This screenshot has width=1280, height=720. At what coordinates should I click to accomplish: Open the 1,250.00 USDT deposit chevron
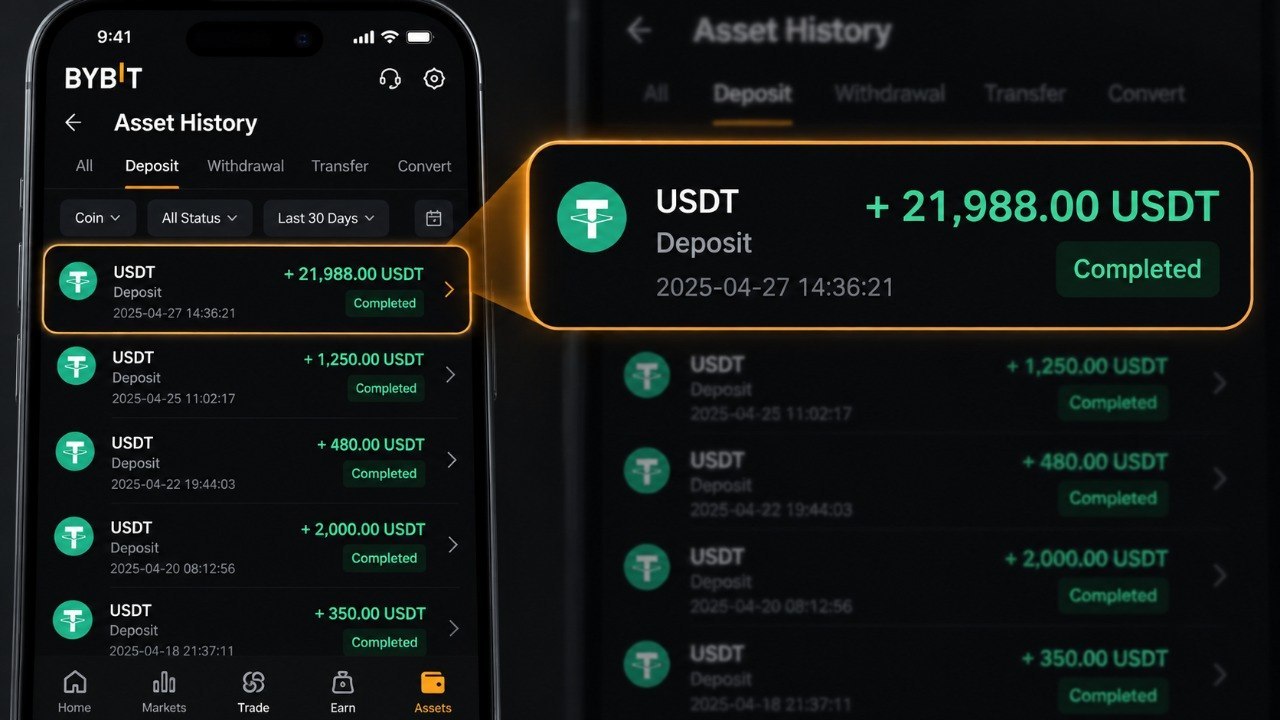click(450, 375)
